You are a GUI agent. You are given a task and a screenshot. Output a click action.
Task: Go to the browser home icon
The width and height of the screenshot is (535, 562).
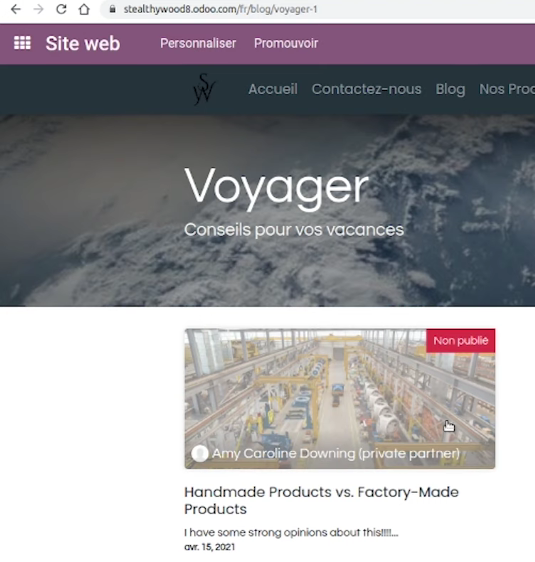click(x=84, y=9)
